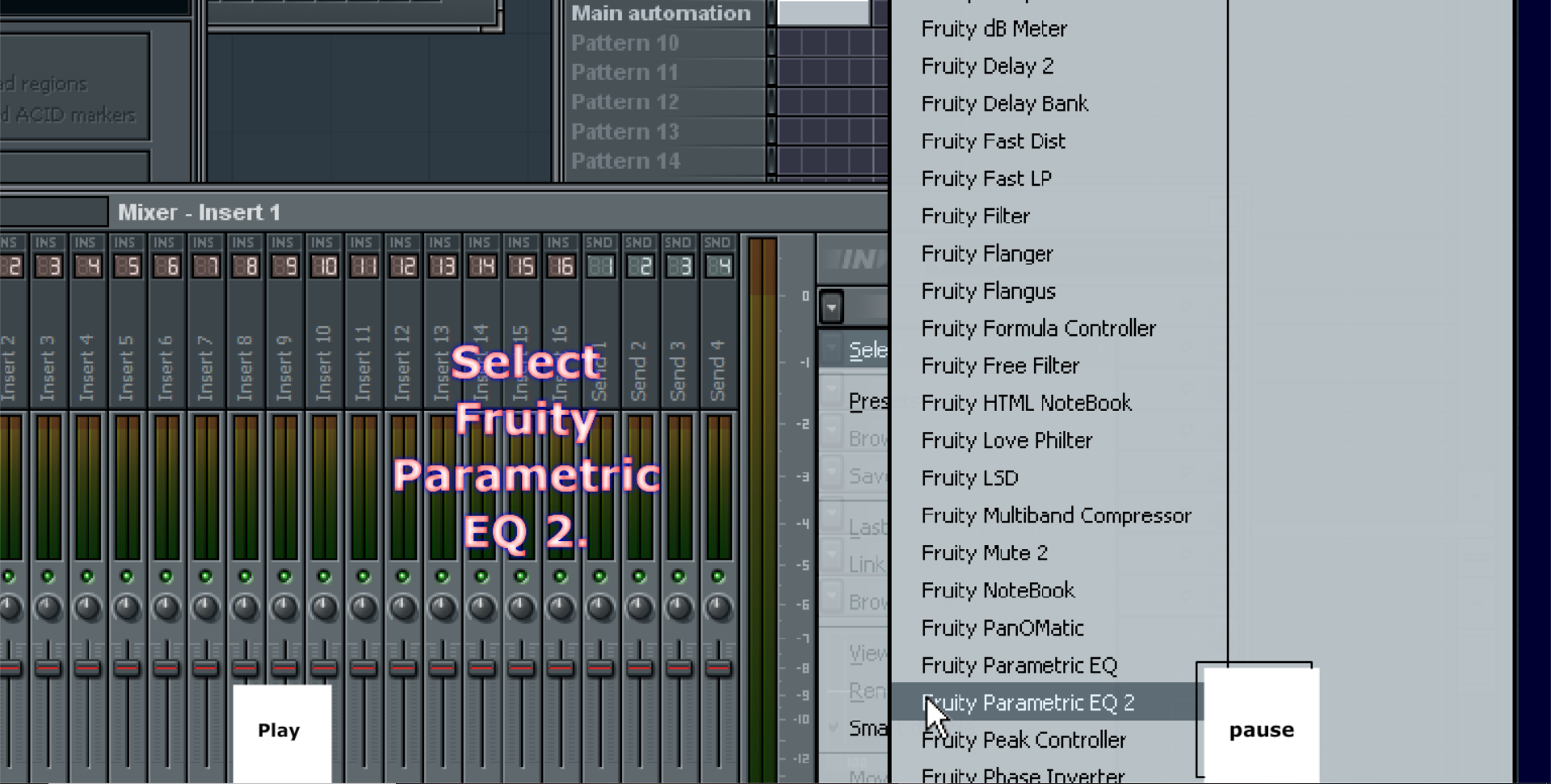The image size is (1551, 784).
Task: Choose Fruity Free Filter
Action: point(1000,366)
